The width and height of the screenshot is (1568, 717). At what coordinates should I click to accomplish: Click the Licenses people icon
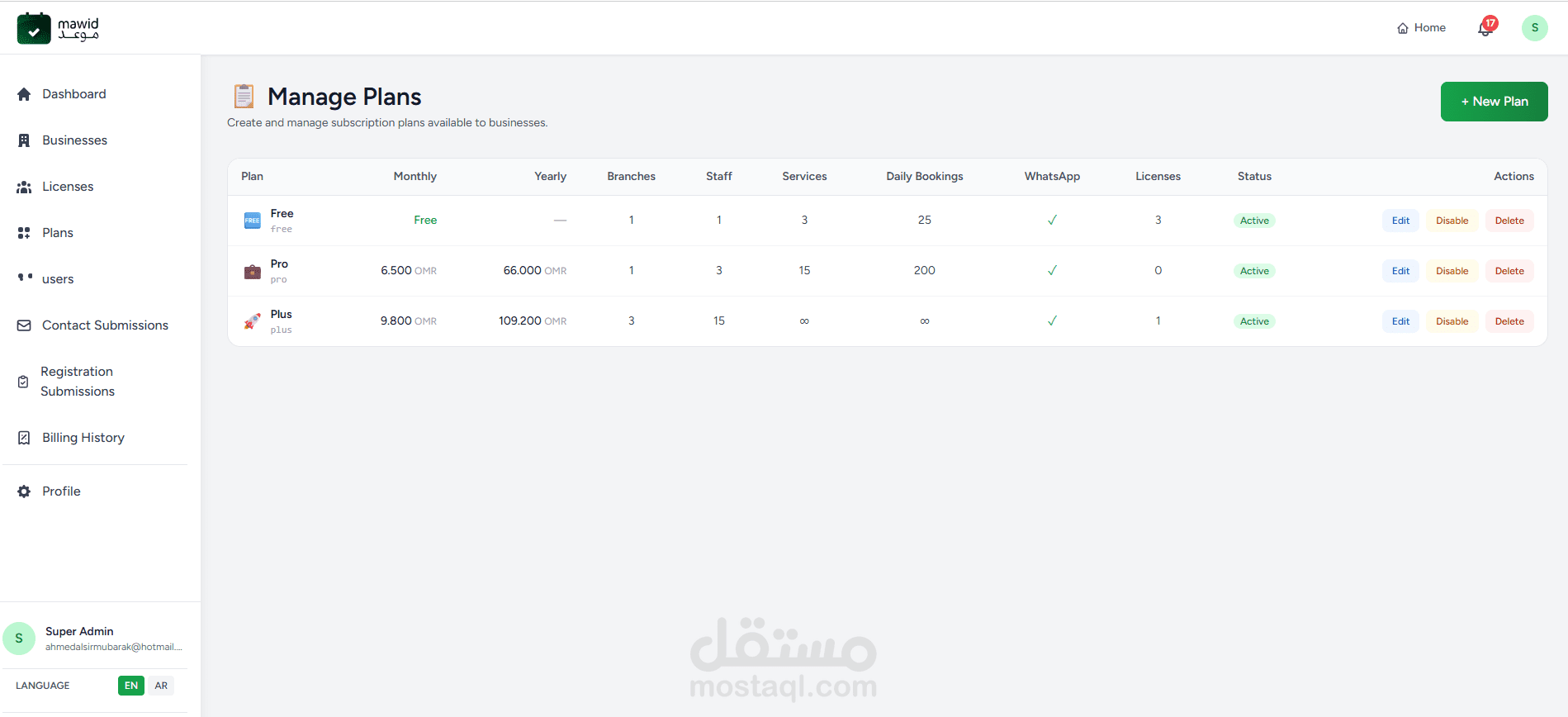(24, 187)
